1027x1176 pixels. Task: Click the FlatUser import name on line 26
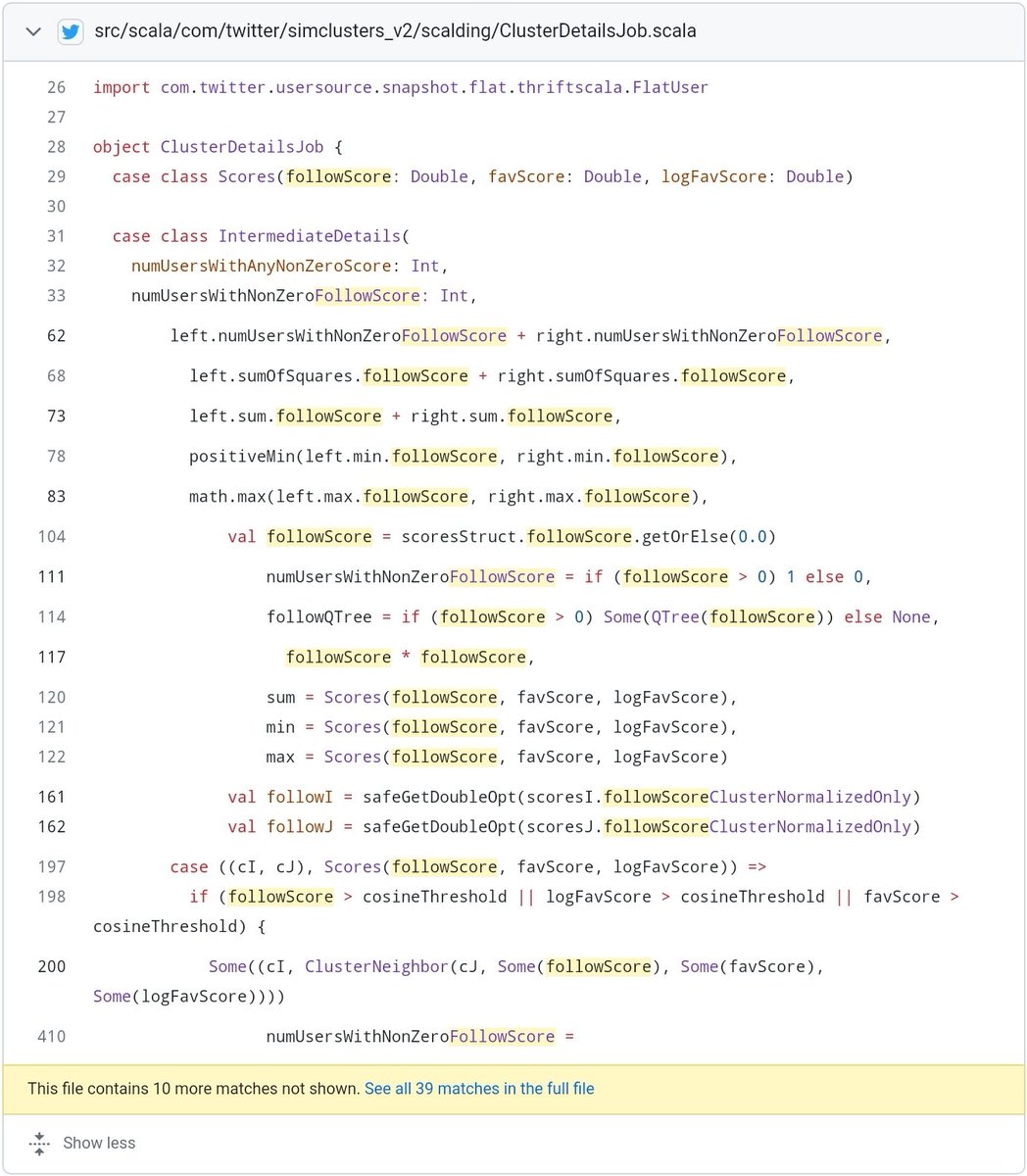coord(670,87)
